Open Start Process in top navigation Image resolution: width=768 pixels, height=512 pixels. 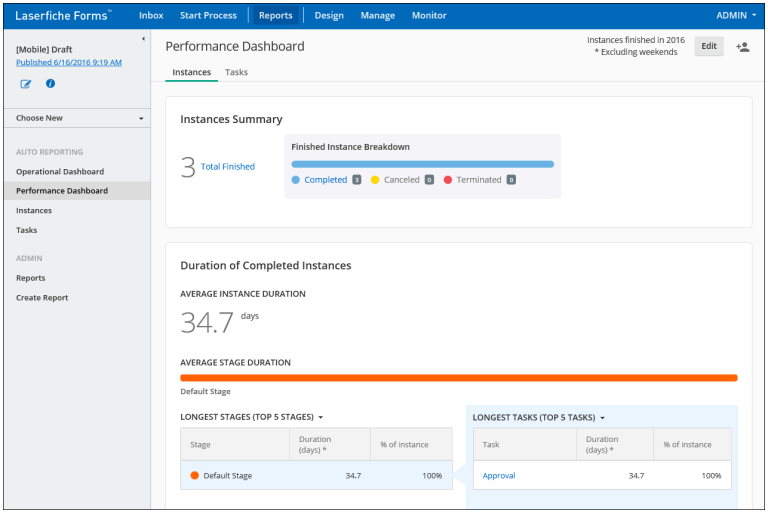pyautogui.click(x=208, y=16)
